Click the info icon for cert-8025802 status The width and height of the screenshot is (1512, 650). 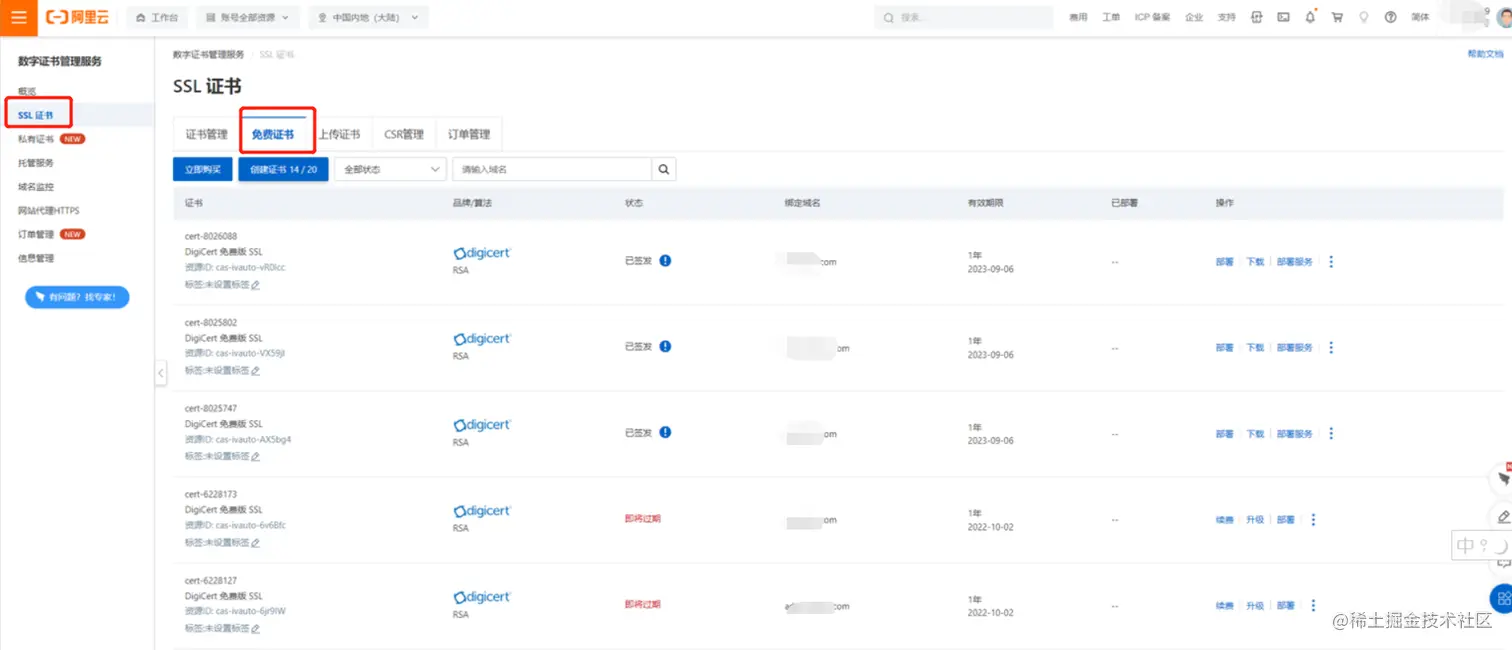click(x=665, y=346)
